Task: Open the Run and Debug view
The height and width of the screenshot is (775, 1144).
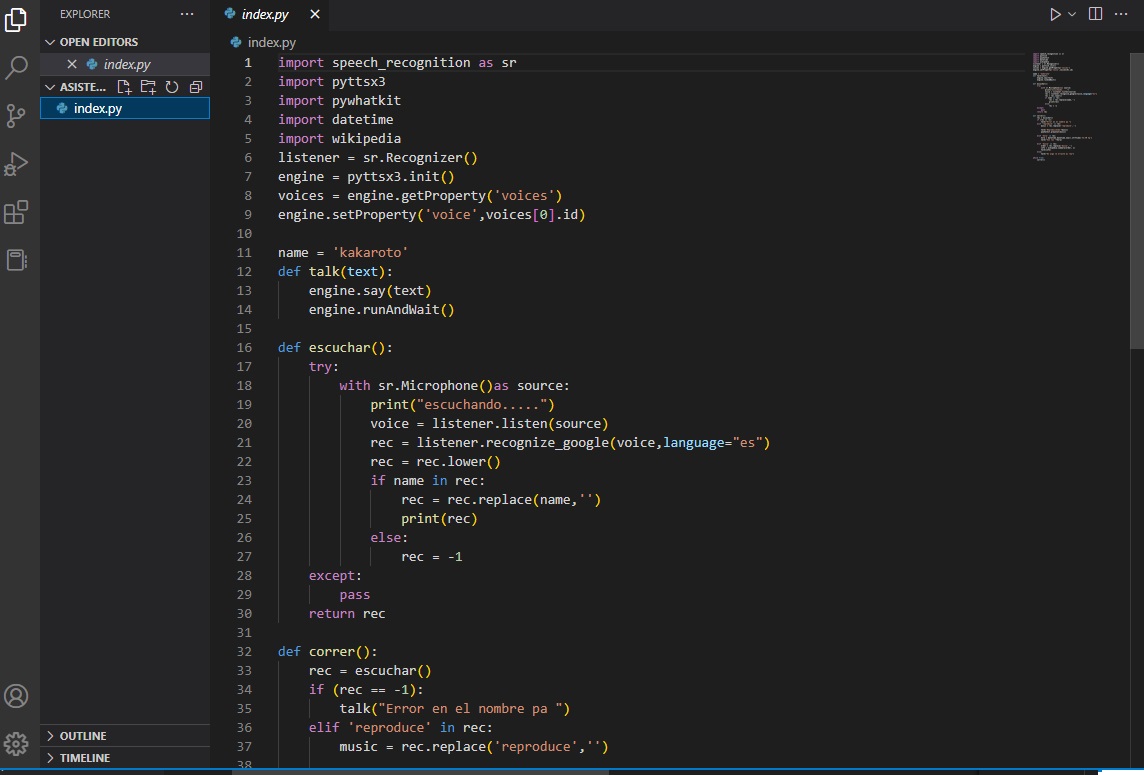Action: 16,164
